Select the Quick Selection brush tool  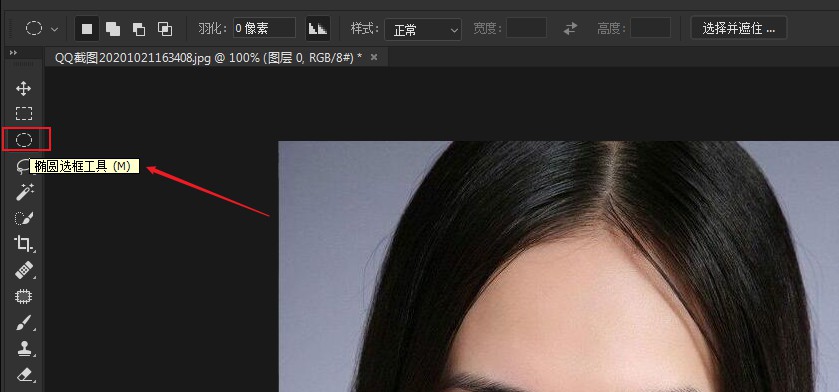(24, 218)
